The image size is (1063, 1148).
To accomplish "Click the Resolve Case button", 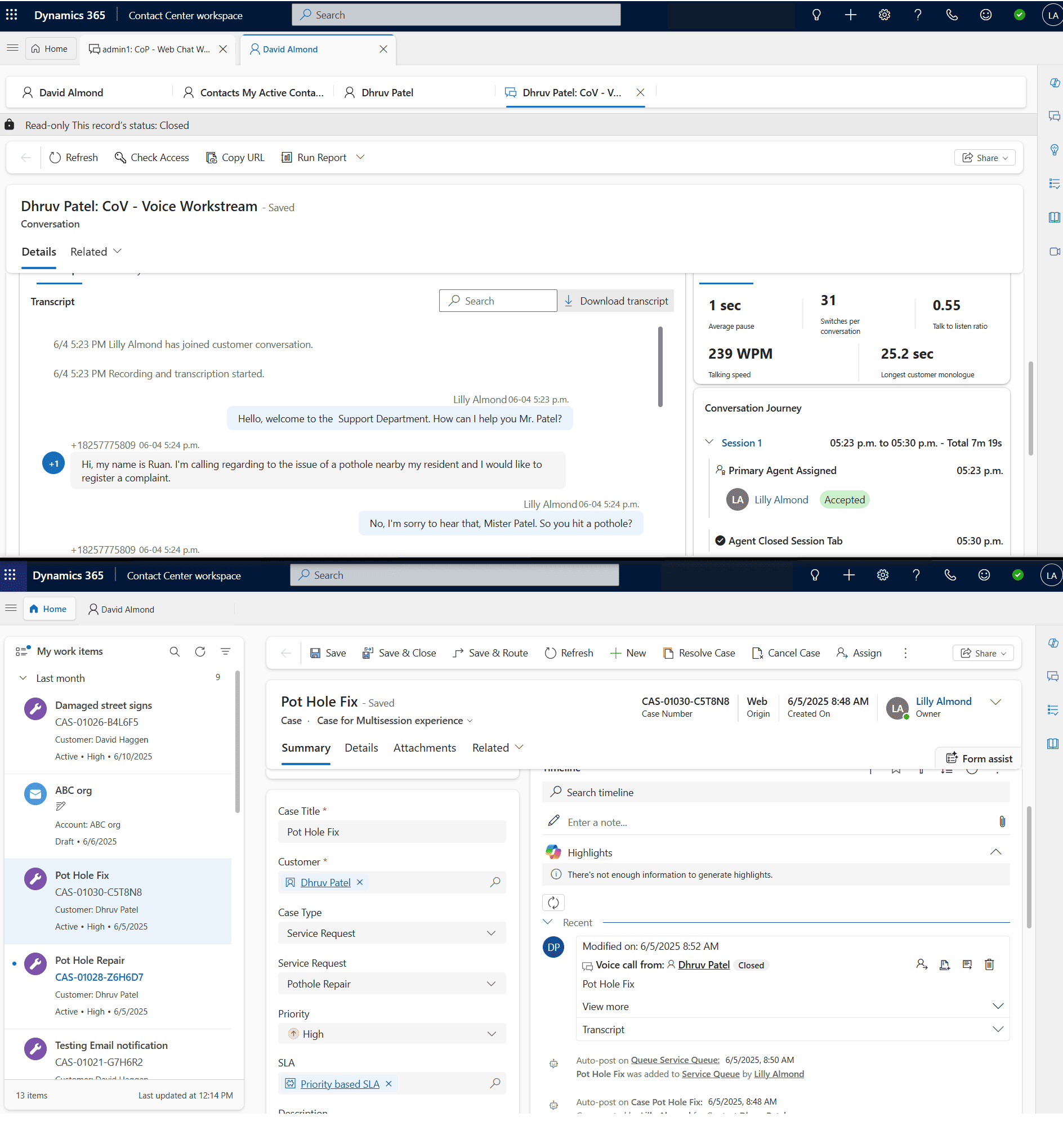I will [699, 653].
